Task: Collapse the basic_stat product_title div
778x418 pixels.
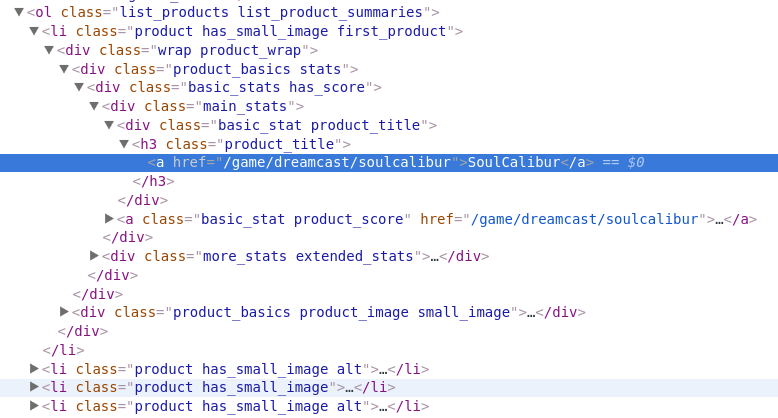Action: (x=109, y=126)
